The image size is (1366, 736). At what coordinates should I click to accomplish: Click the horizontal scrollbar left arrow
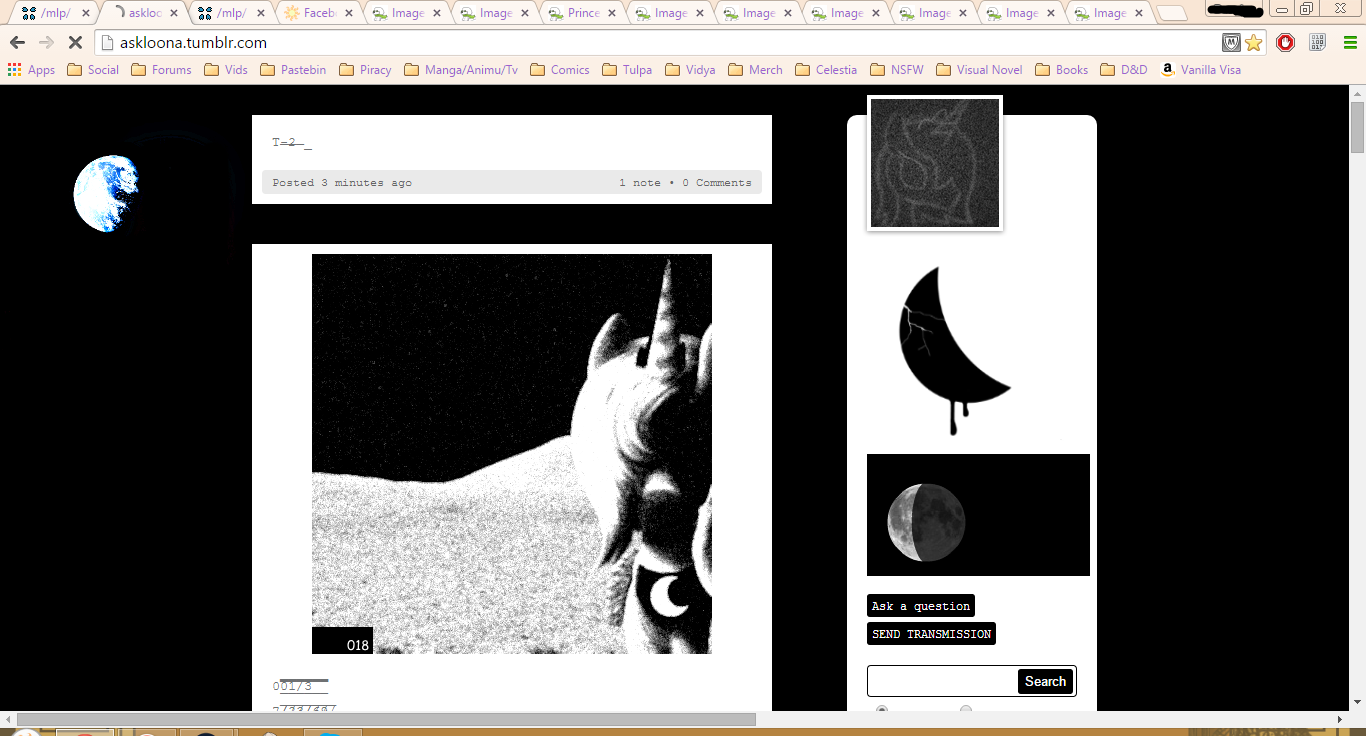coord(8,719)
